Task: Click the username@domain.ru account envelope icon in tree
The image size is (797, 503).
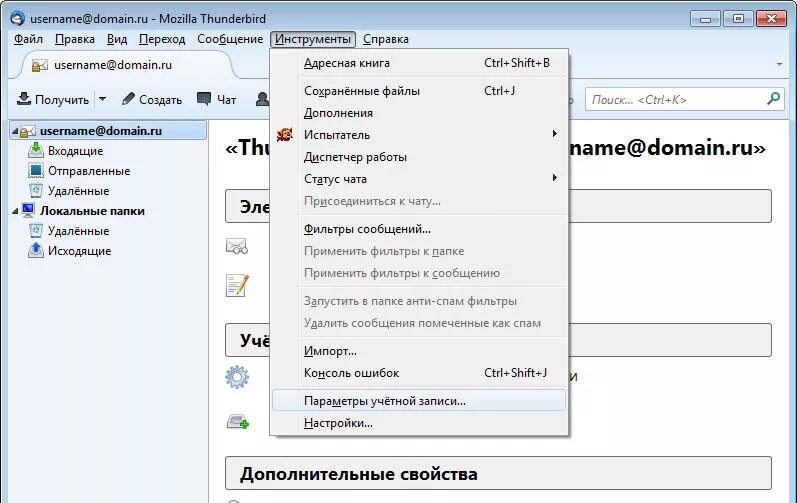Action: coord(27,131)
